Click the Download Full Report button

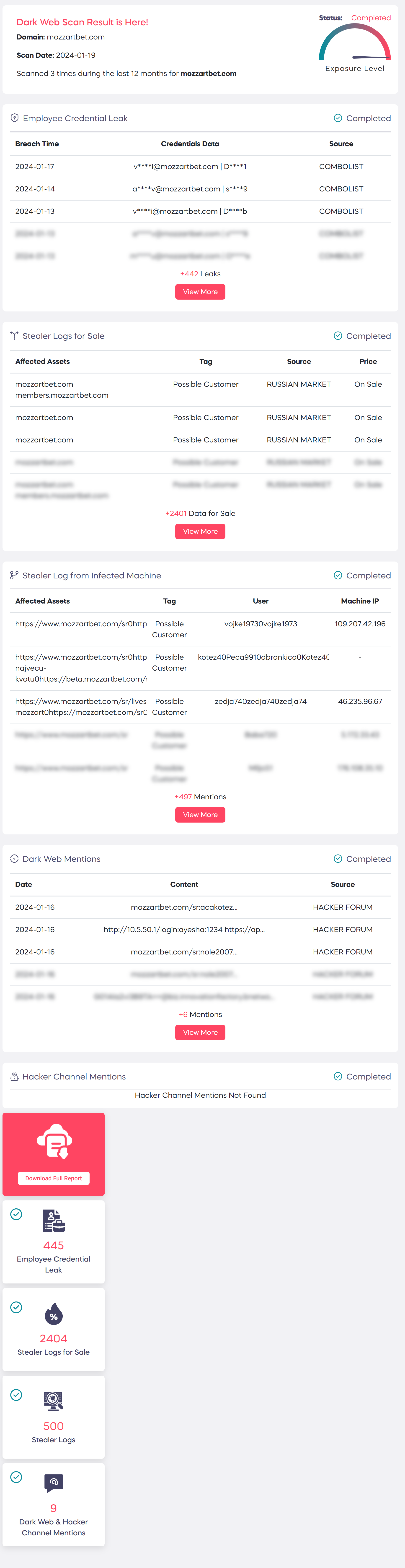coord(54,1179)
